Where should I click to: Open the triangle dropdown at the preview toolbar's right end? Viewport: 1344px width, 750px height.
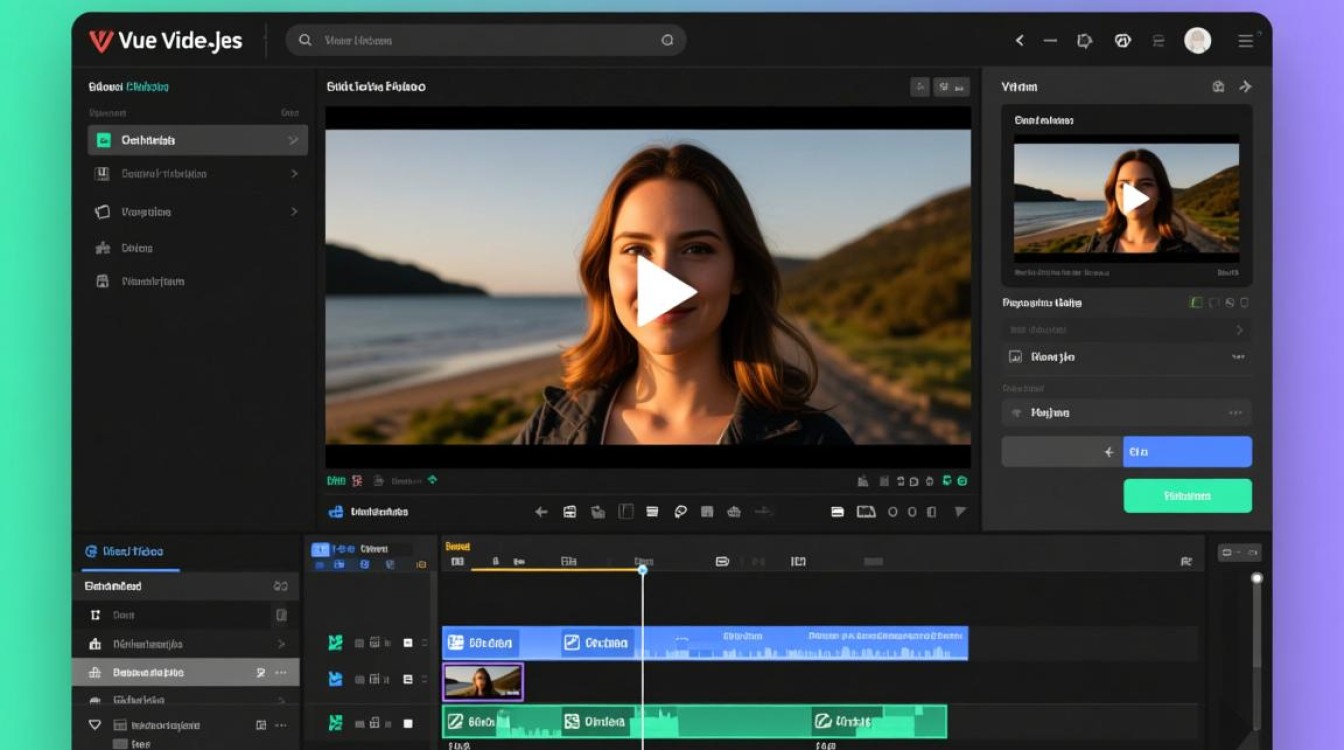coord(960,512)
